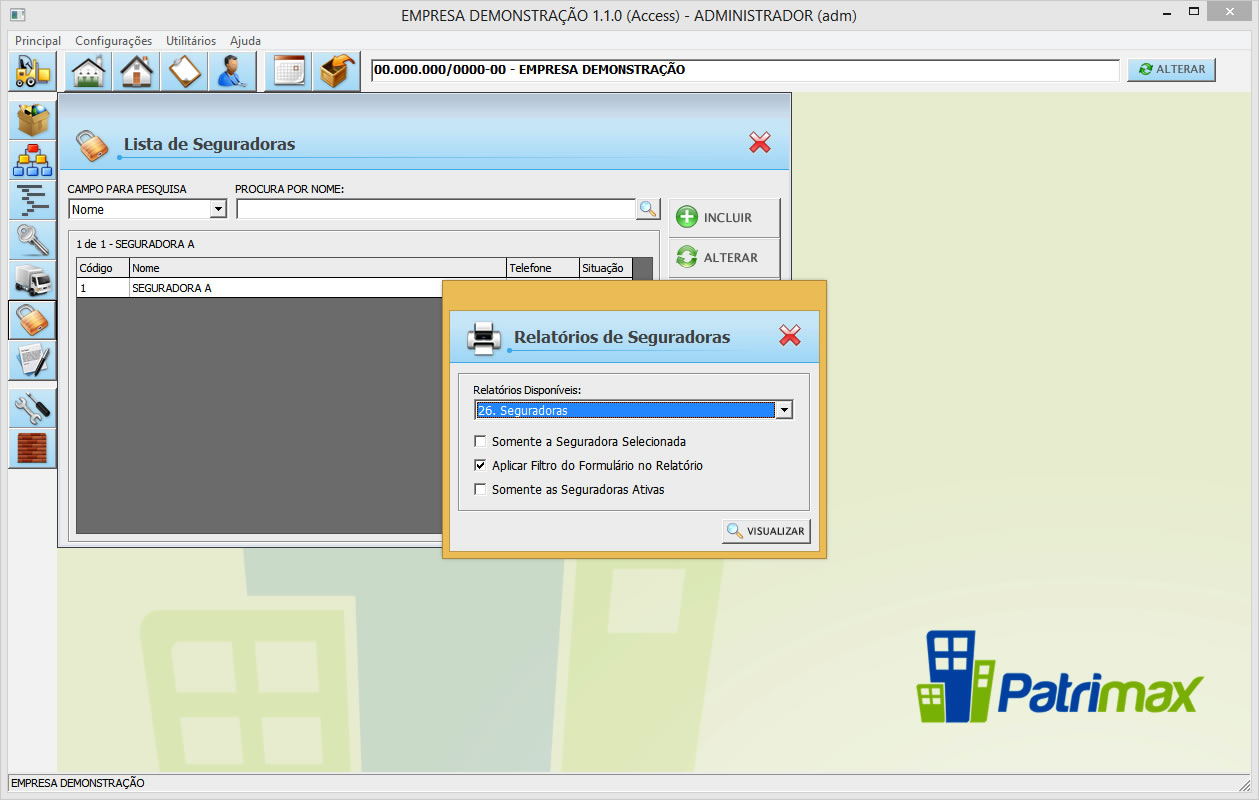1259x800 pixels.
Task: Open the Ajuda menu
Action: point(245,41)
